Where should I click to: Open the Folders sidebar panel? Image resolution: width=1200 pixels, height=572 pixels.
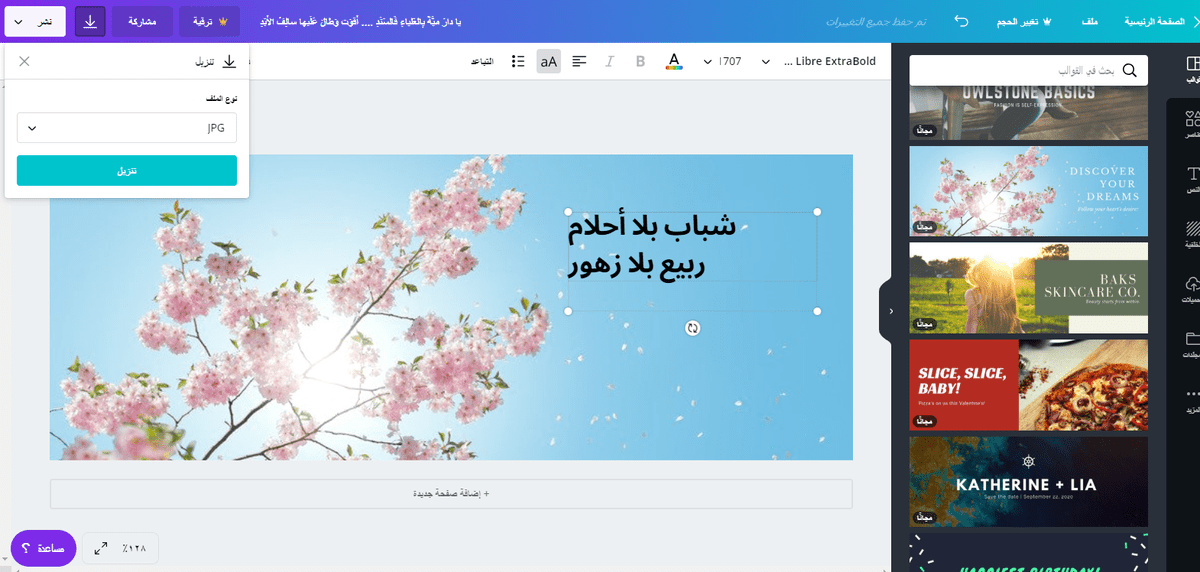1191,345
